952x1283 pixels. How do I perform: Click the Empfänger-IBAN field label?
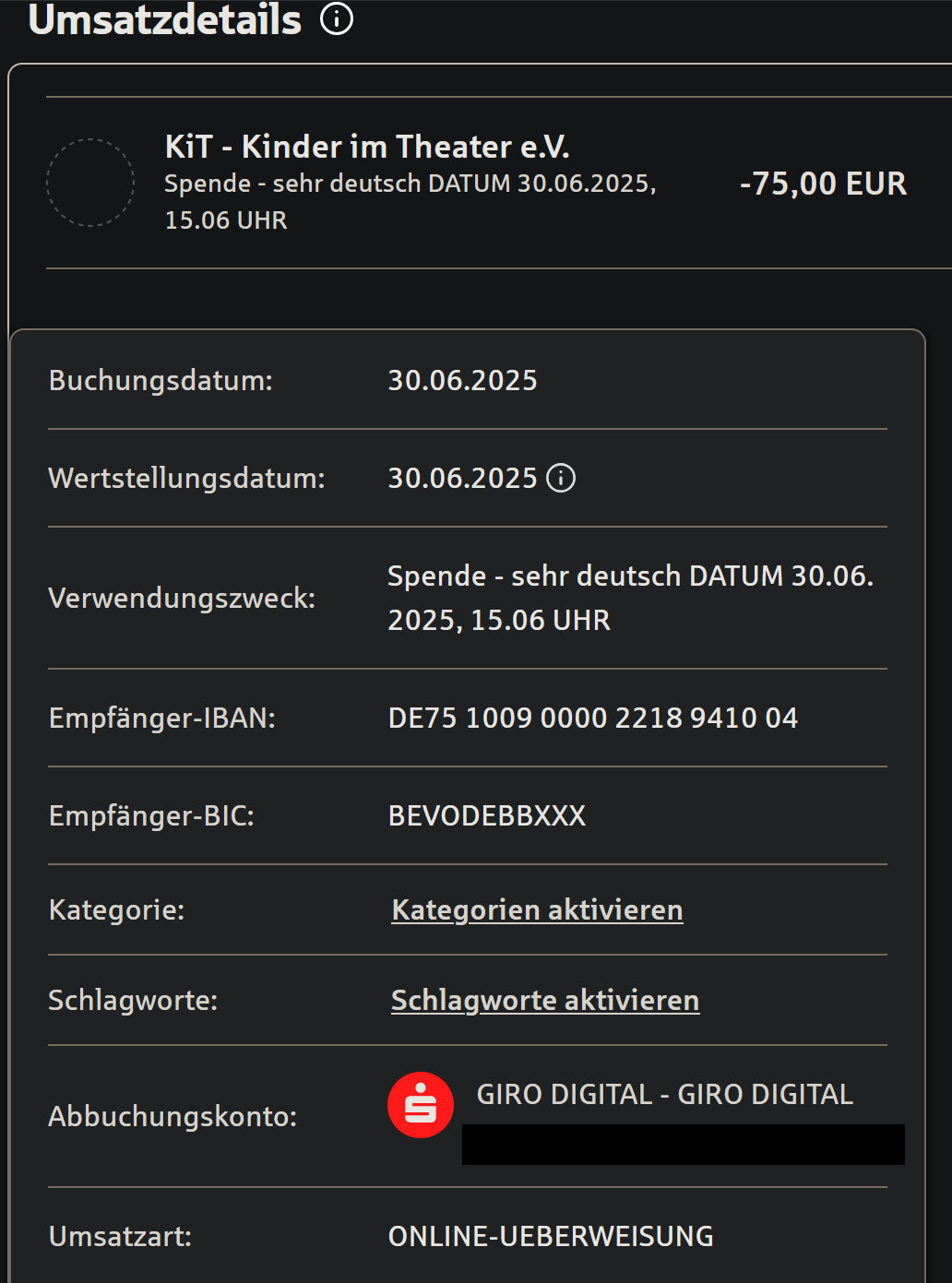point(162,718)
